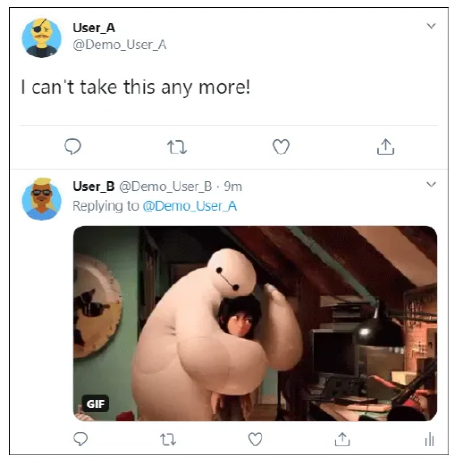454x466 pixels.
Task: Play the Baymax hug GIF
Action: [255, 323]
